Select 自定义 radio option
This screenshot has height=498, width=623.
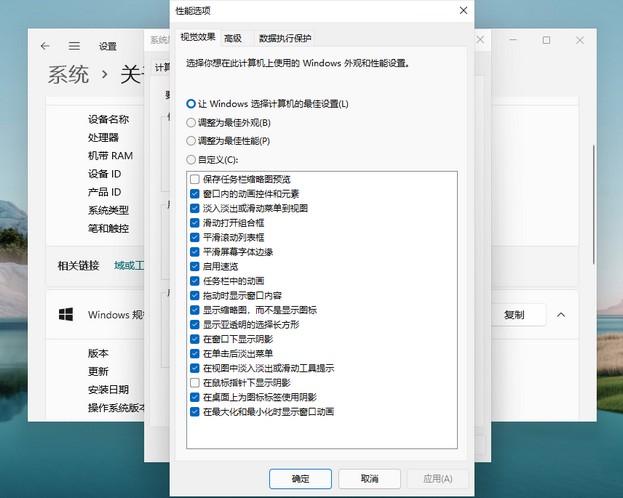(x=191, y=160)
